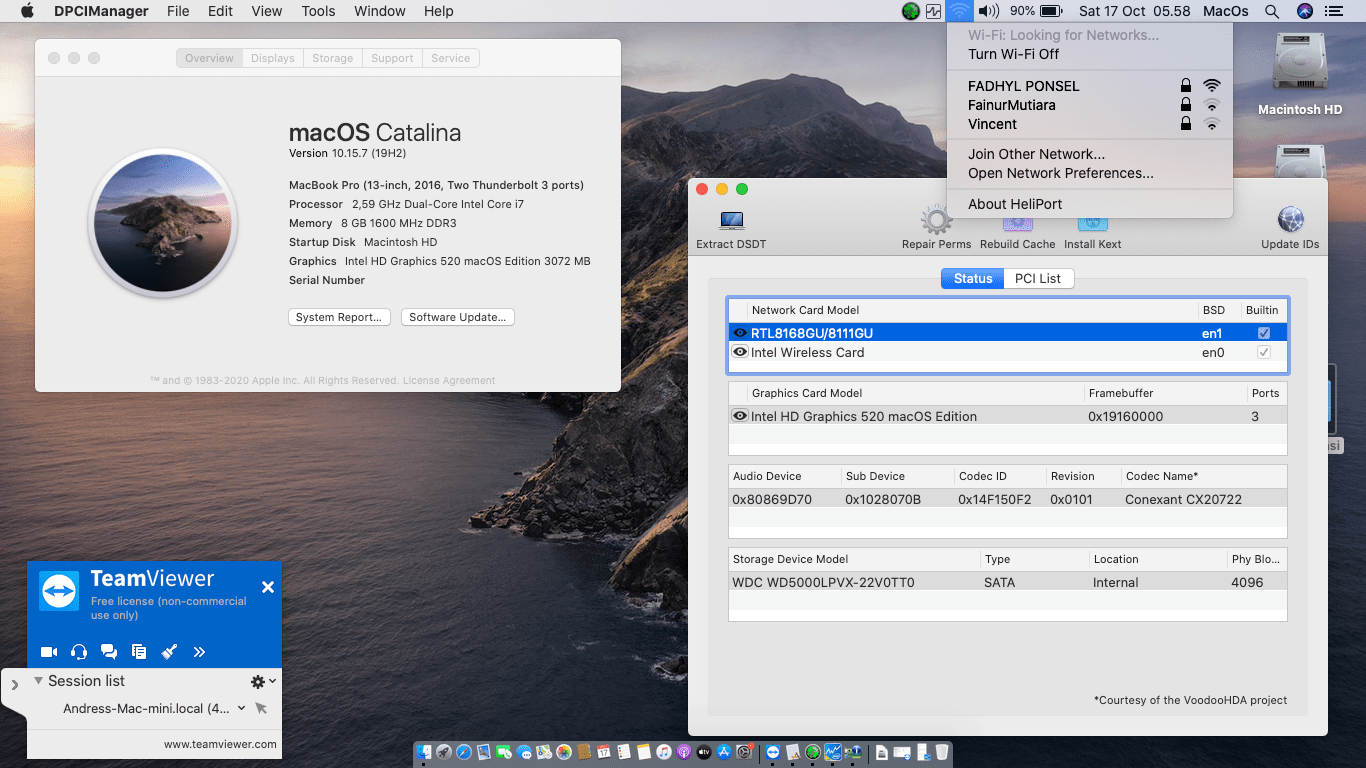Expand dropdown chevron next to Andress-Mac-mini.local
This screenshot has width=1366, height=768.
point(241,708)
